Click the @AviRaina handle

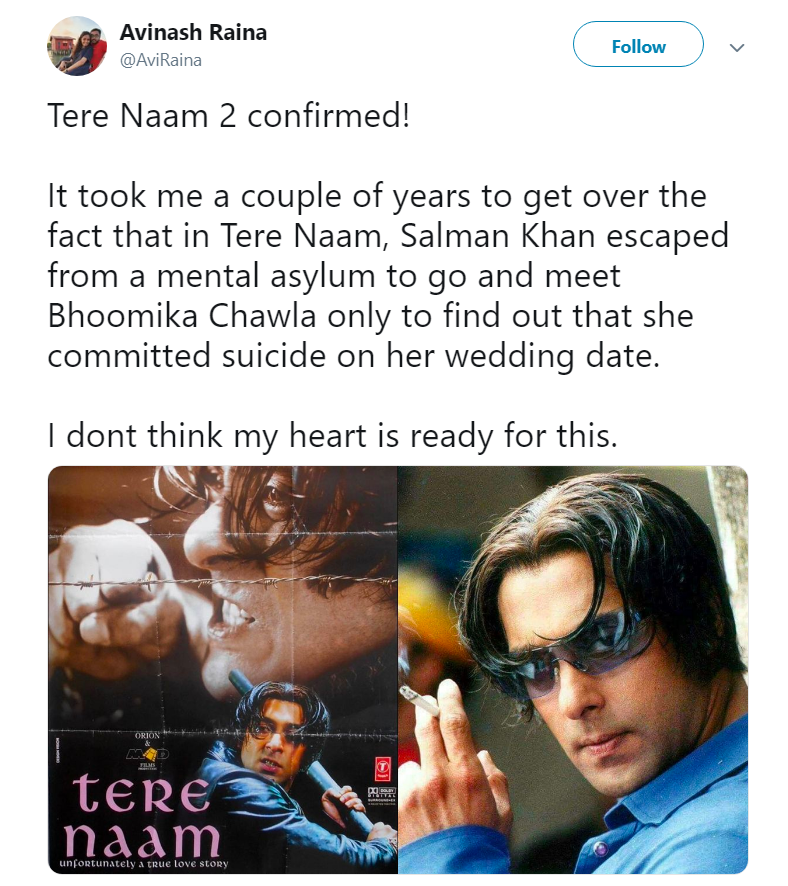(161, 60)
